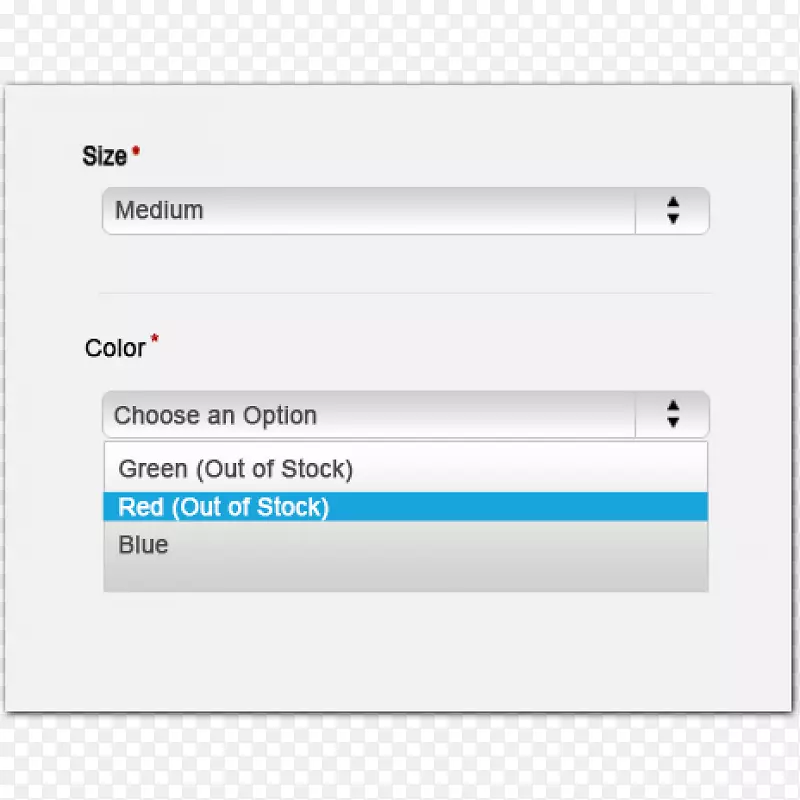This screenshot has width=800, height=800.
Task: Click the down arrow in the Color dropdown
Action: point(673,423)
